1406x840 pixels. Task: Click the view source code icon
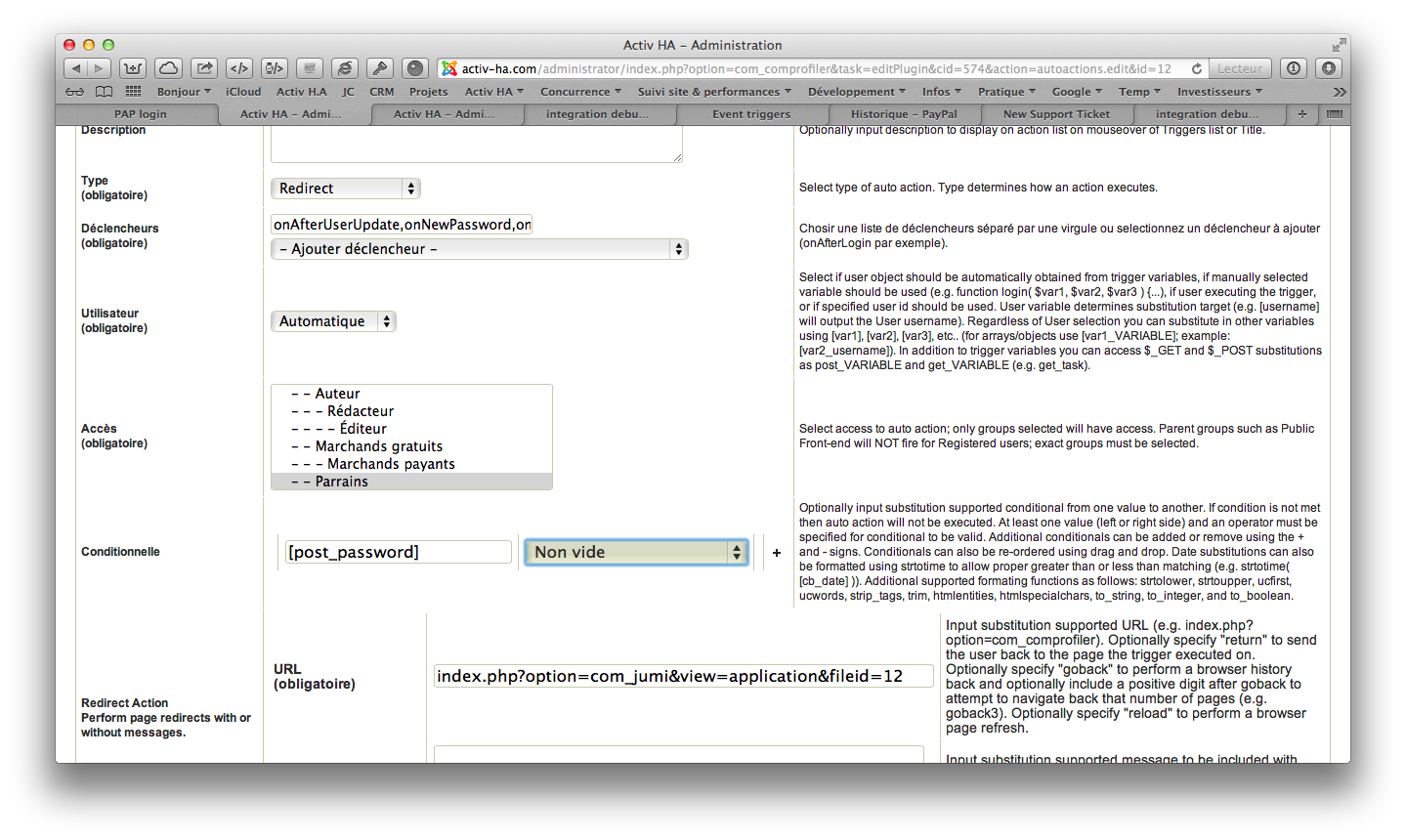click(239, 68)
